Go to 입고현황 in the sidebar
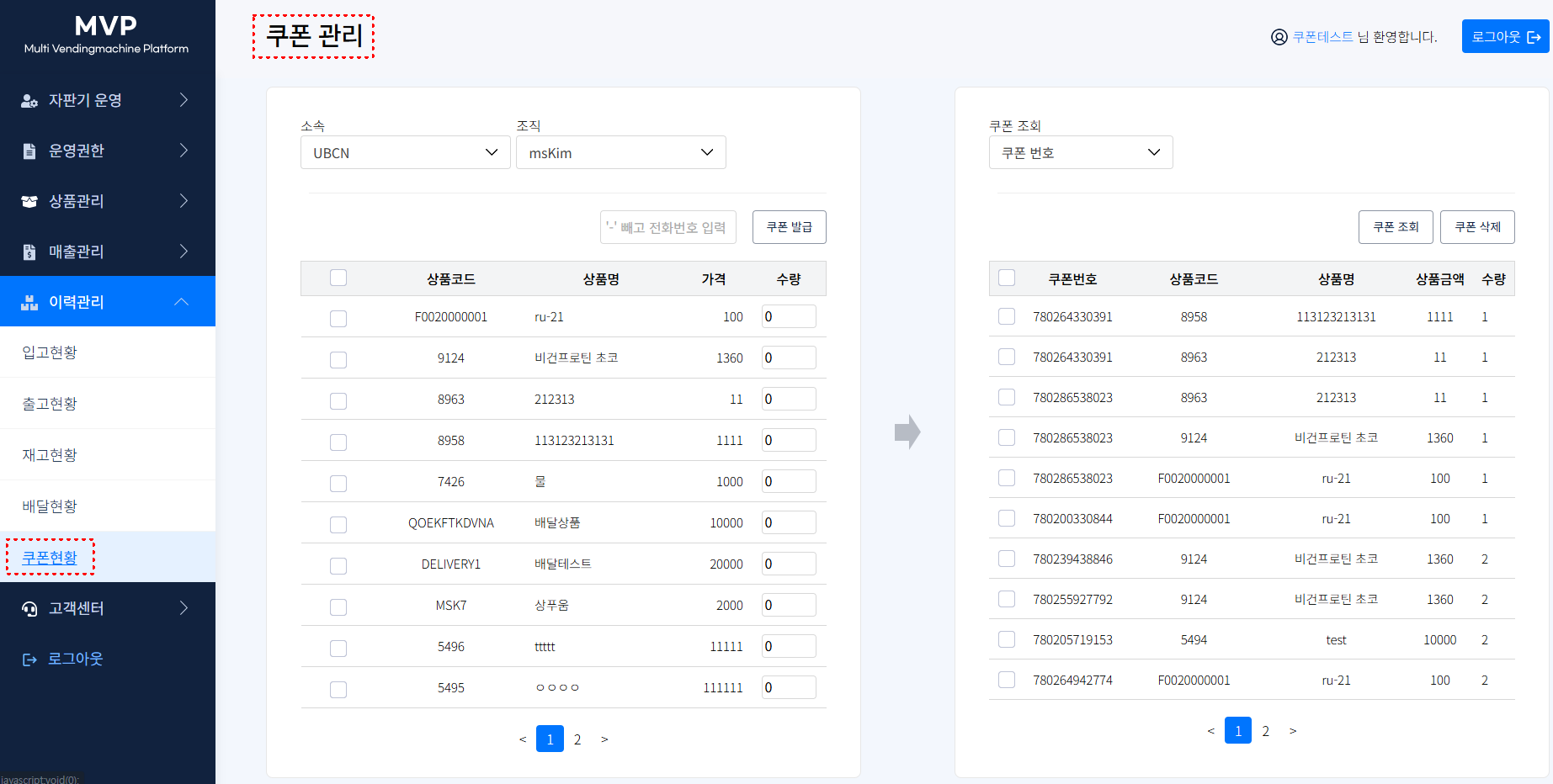Viewport: 1553px width, 784px height. (x=50, y=352)
